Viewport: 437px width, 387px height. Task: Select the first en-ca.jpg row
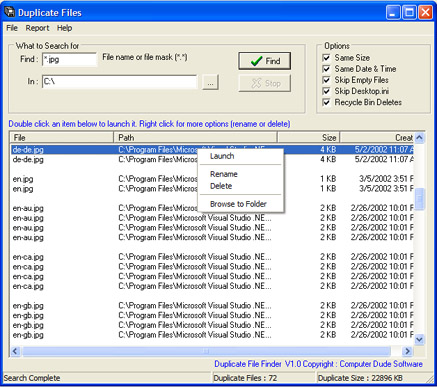point(212,257)
